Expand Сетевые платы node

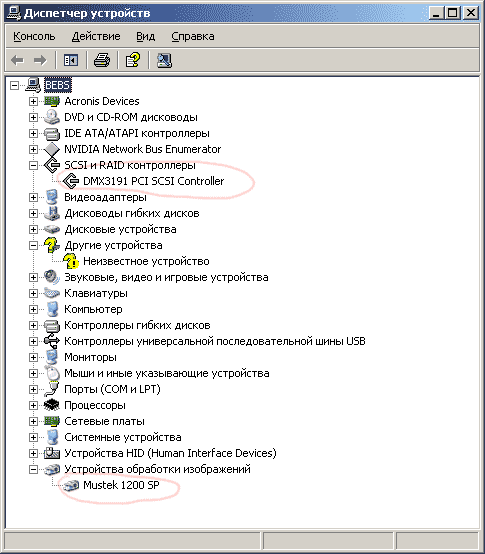point(33,422)
